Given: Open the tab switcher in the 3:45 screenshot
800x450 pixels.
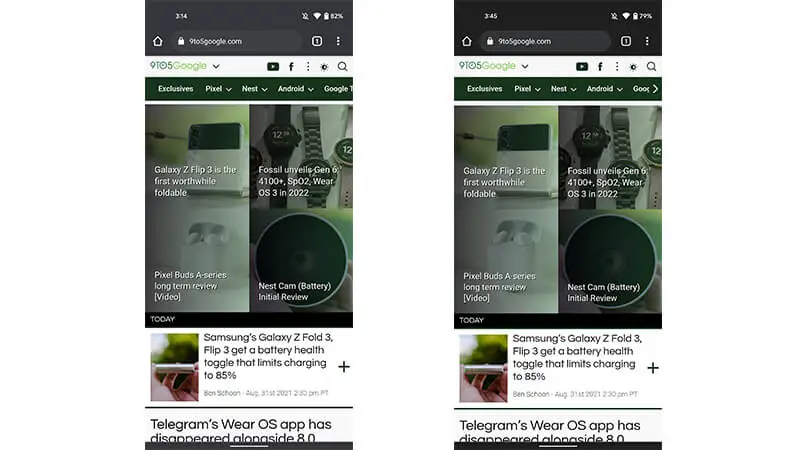Looking at the screenshot, I should click(626, 41).
